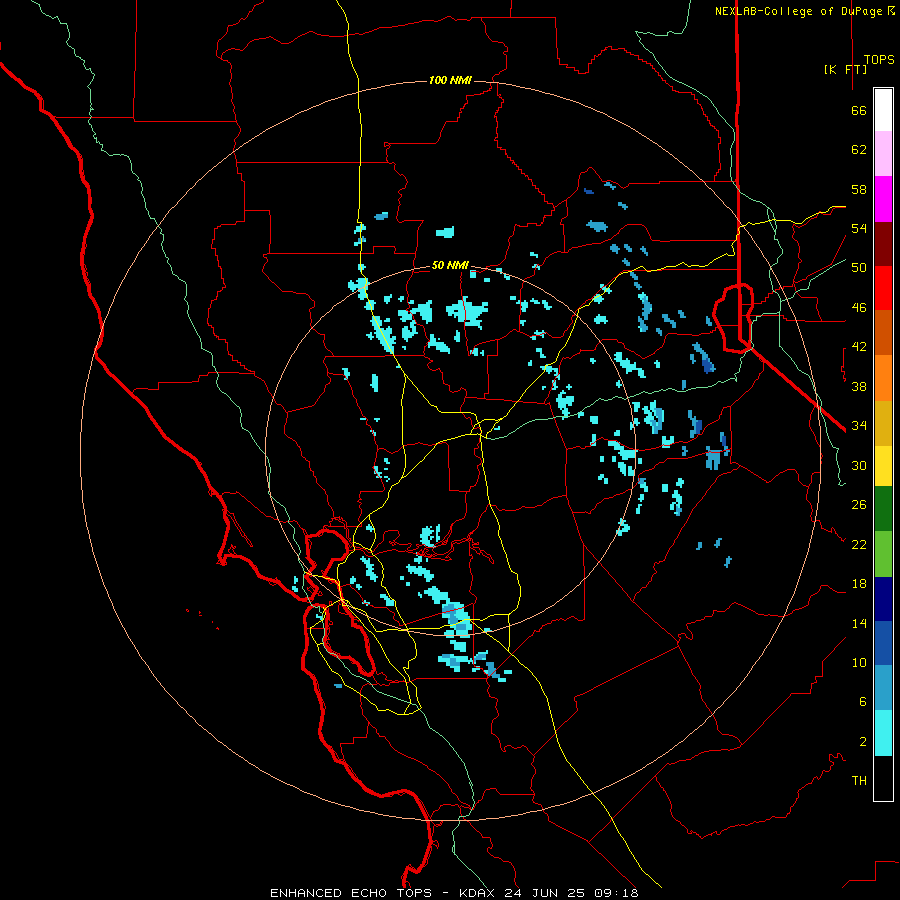Click legend value 10
900x900 pixels.
pos(859,662)
